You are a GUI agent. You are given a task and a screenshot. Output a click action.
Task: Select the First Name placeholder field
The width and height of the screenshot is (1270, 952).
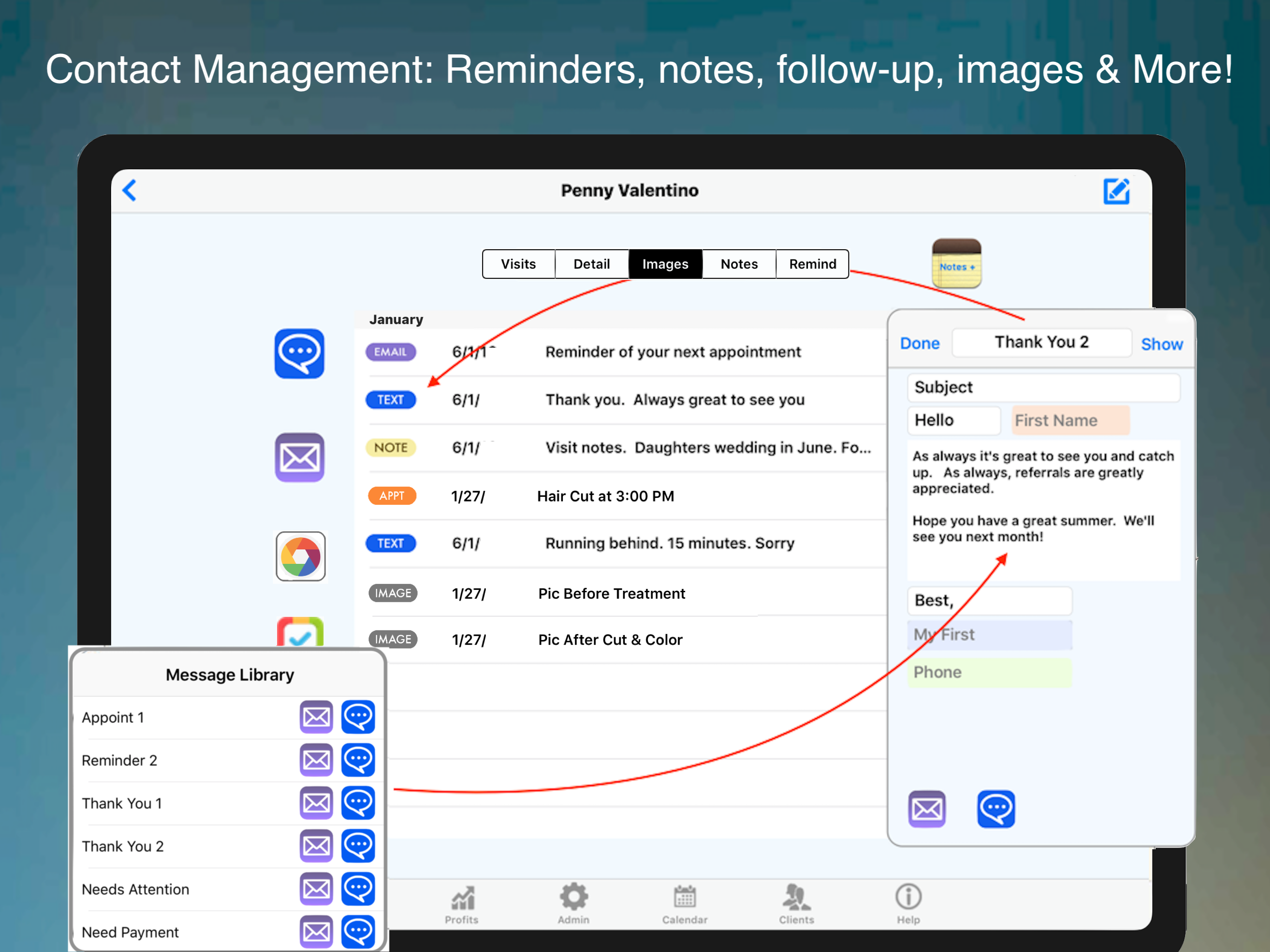point(1070,420)
